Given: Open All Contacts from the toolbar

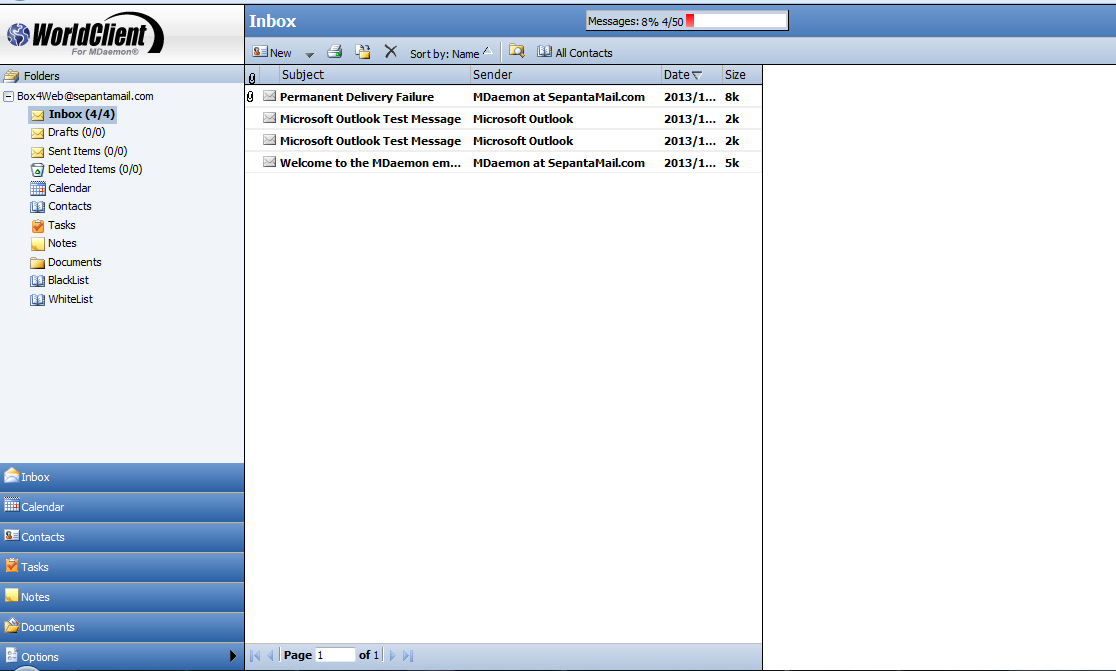Looking at the screenshot, I should pos(574,53).
